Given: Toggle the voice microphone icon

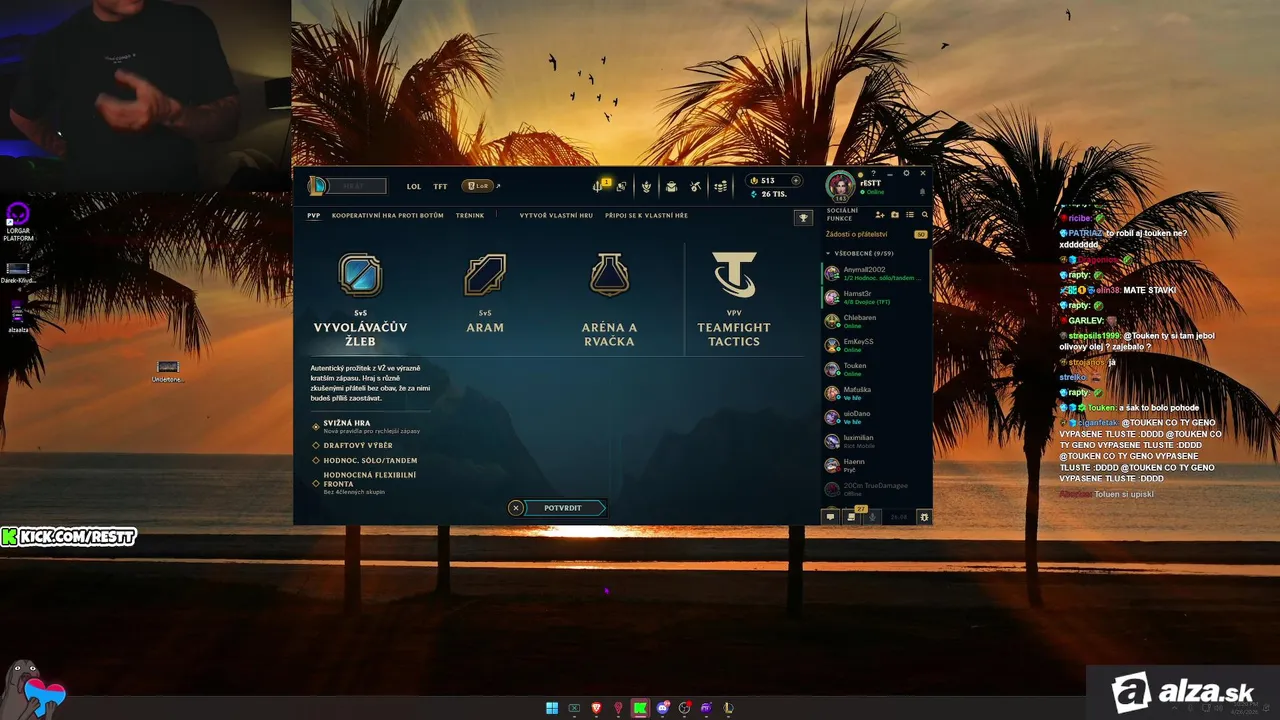Looking at the screenshot, I should pyautogui.click(x=873, y=516).
